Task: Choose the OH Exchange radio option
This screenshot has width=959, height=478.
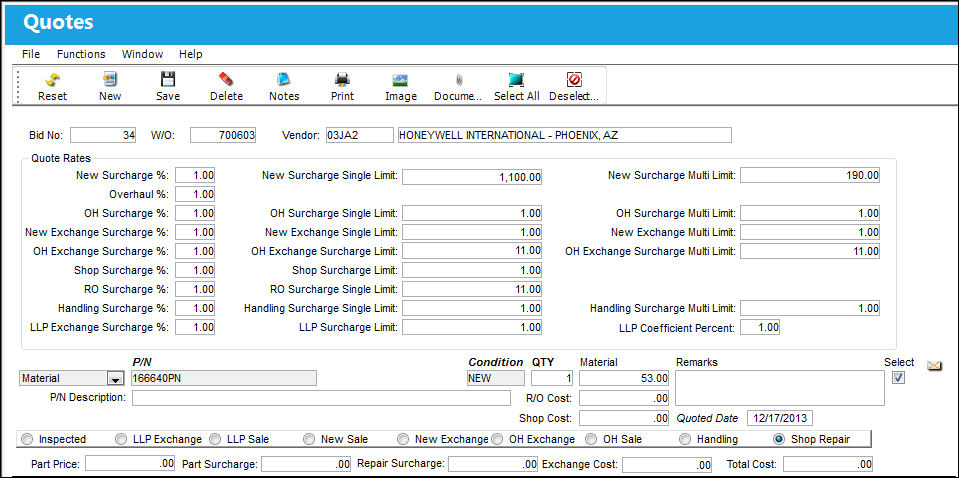Action: coord(497,439)
